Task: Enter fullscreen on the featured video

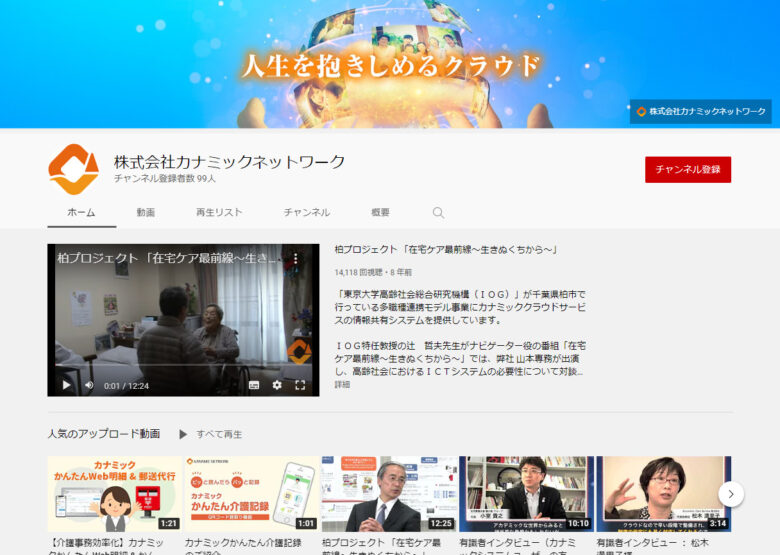Action: tap(300, 385)
